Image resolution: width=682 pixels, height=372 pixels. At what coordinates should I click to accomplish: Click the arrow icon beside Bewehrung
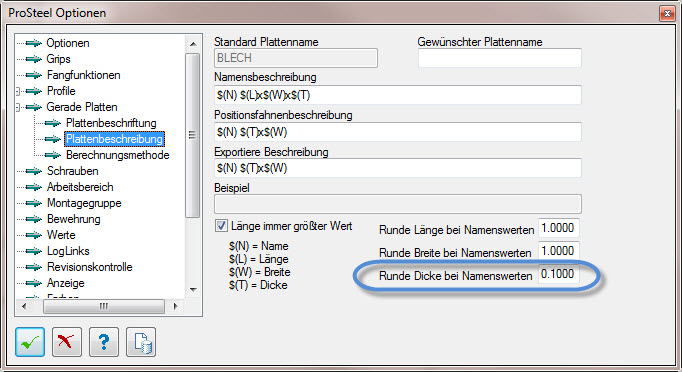pos(33,219)
